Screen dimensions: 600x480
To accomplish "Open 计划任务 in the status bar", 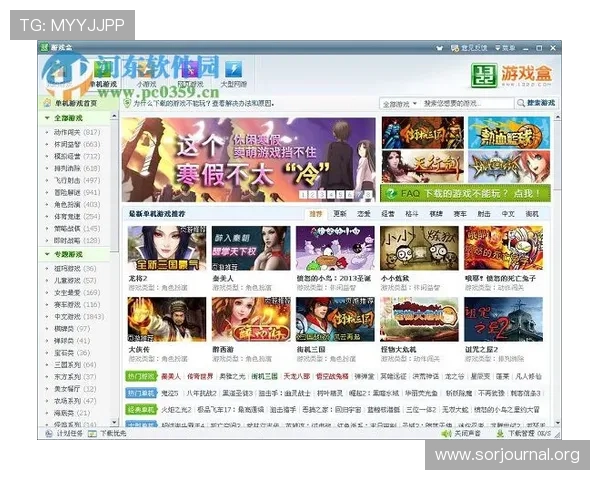I will 64,434.
